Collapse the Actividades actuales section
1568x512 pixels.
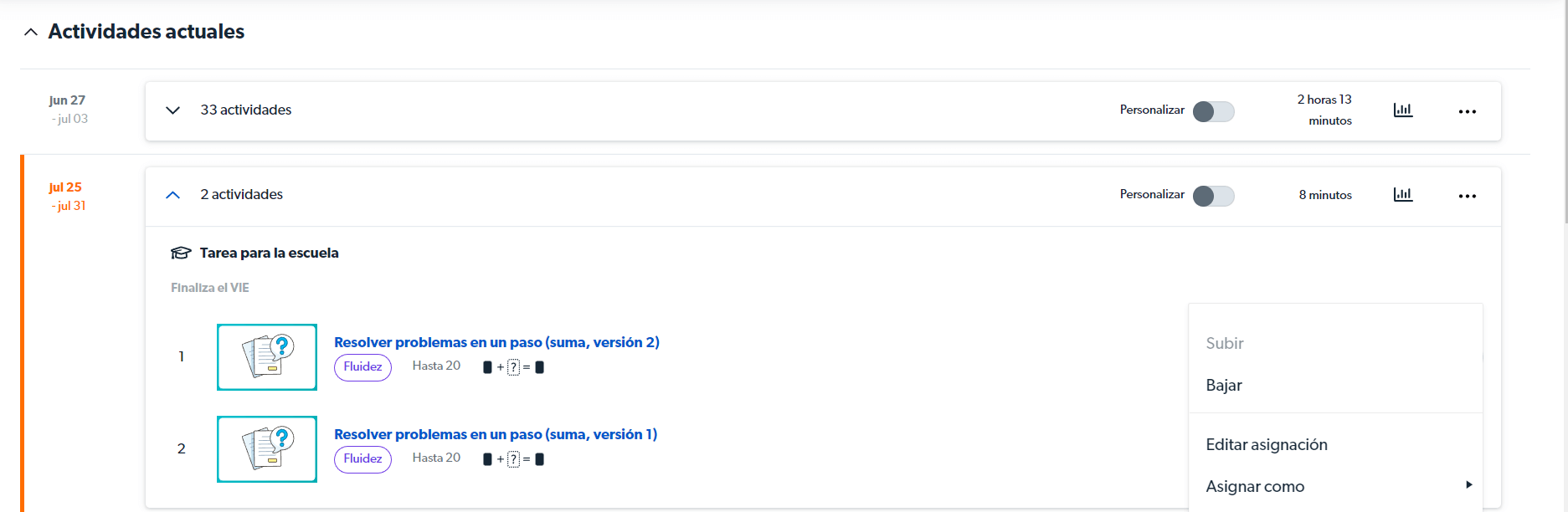pos(31,32)
